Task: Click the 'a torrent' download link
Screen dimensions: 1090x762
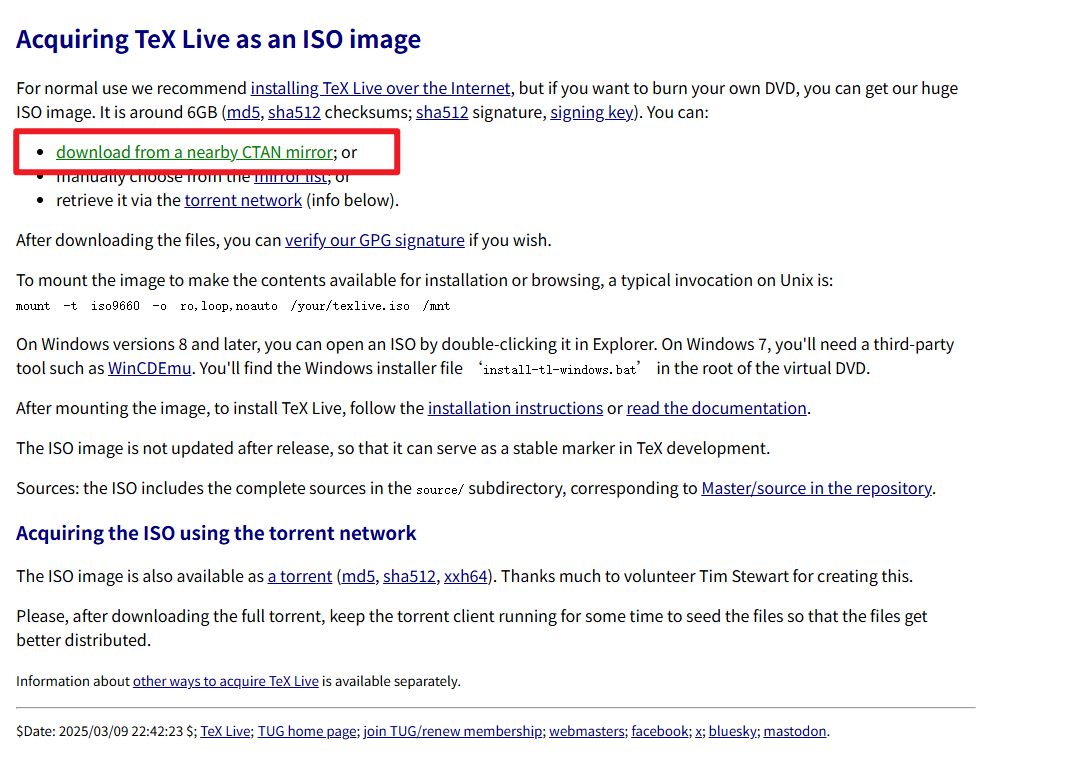Action: 300,576
